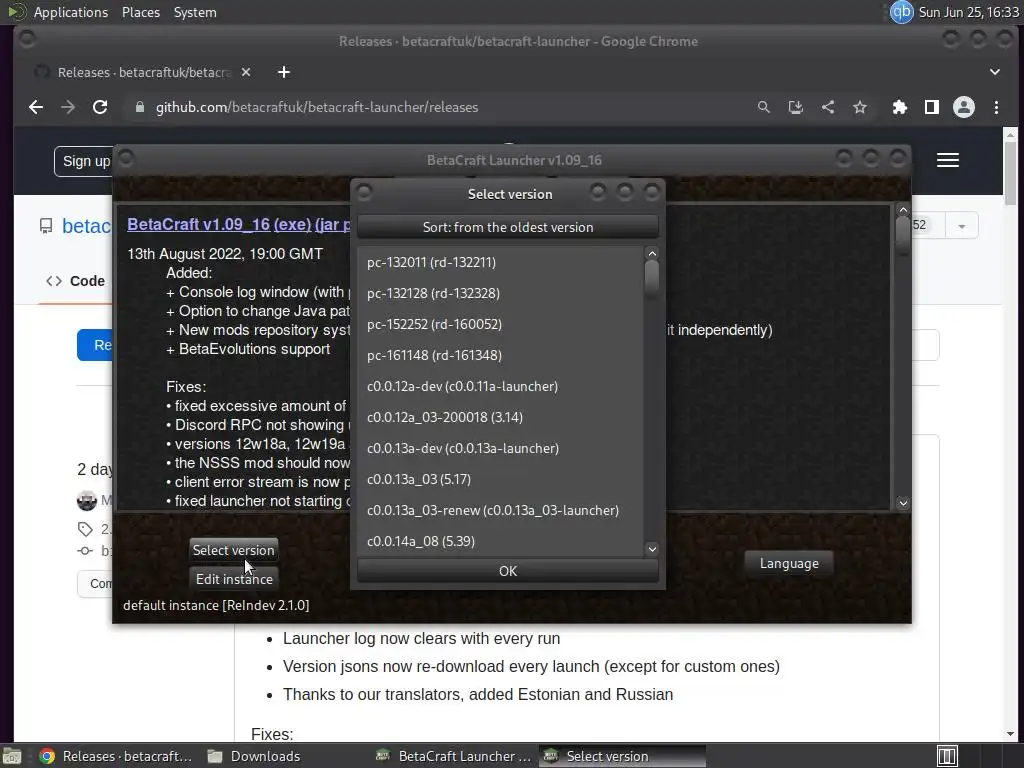Share this page via Chrome toolbar
This screenshot has width=1024, height=768.
click(x=827, y=107)
